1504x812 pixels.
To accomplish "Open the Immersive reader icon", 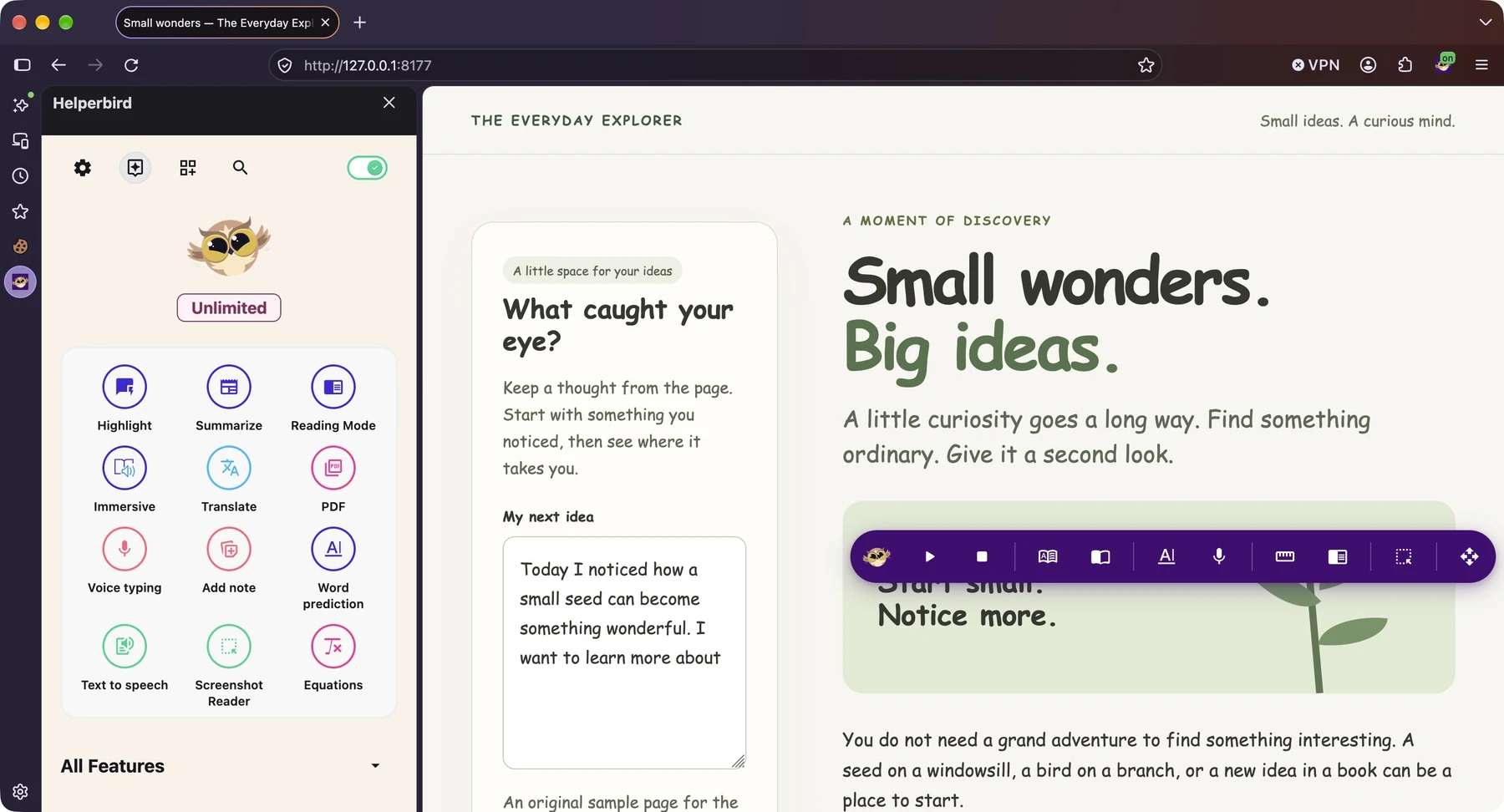I will click(124, 468).
